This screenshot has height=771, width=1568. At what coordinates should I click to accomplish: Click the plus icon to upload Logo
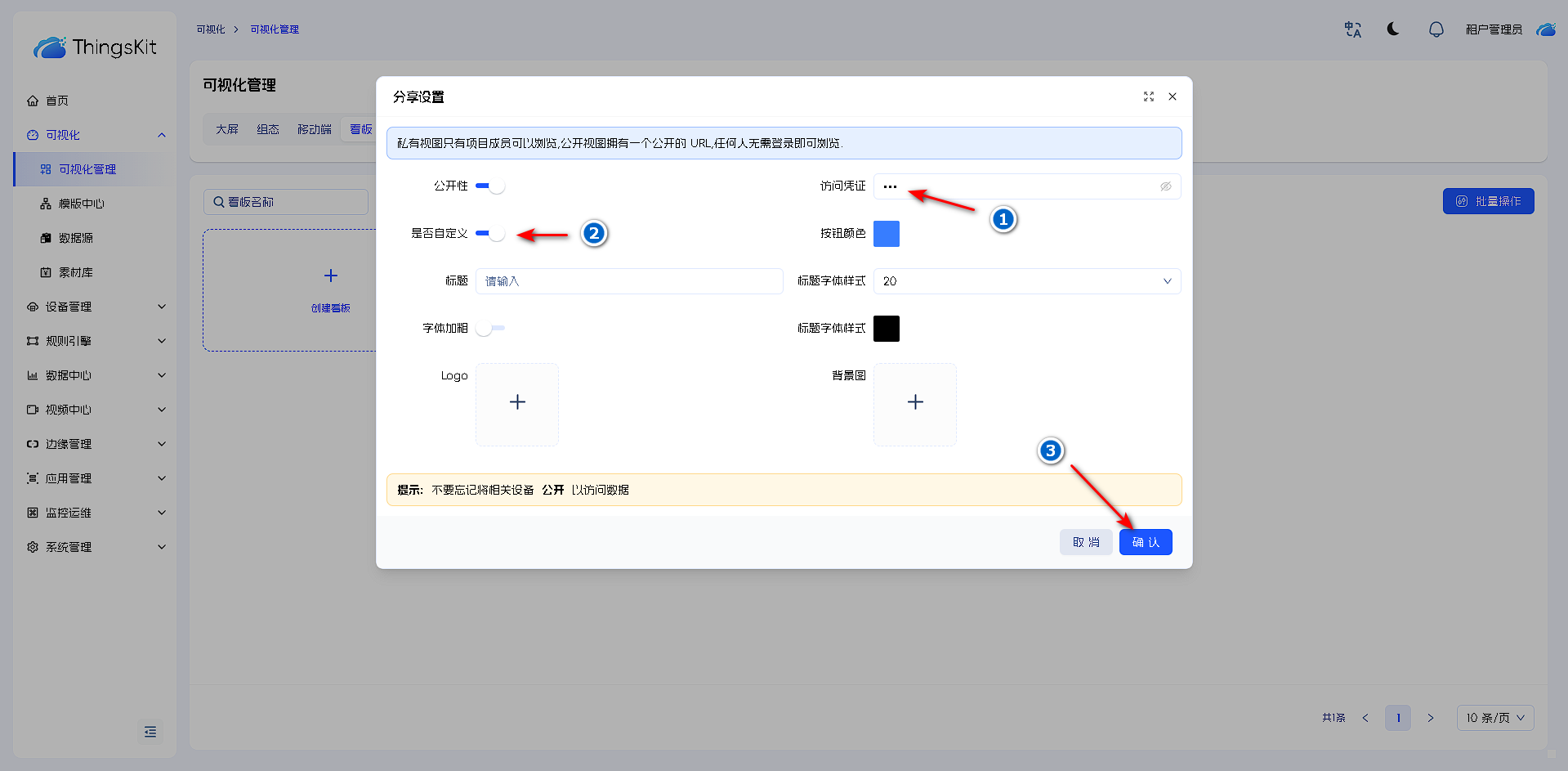[517, 403]
